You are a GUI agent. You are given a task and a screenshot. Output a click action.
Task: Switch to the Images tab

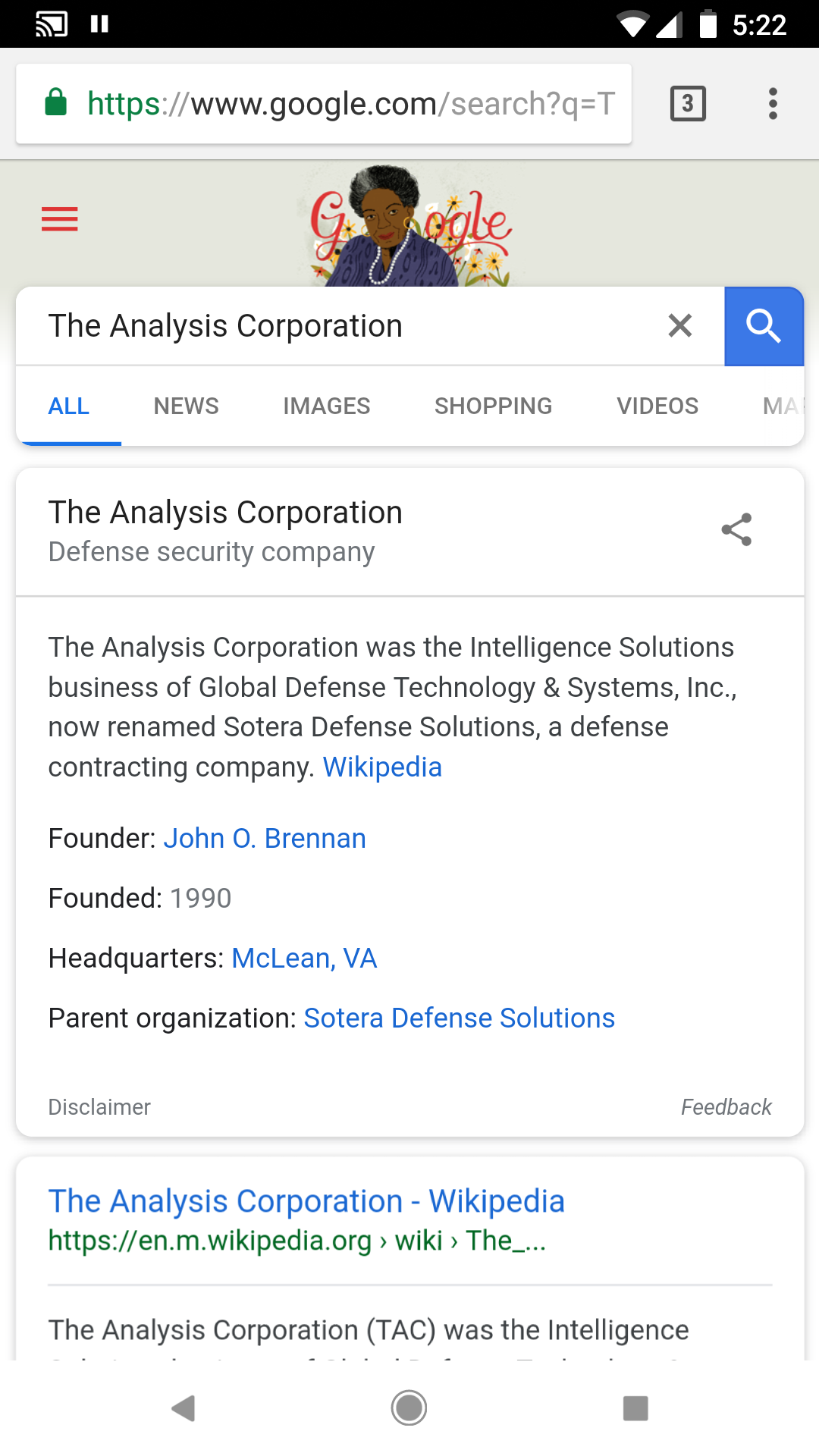tap(326, 406)
